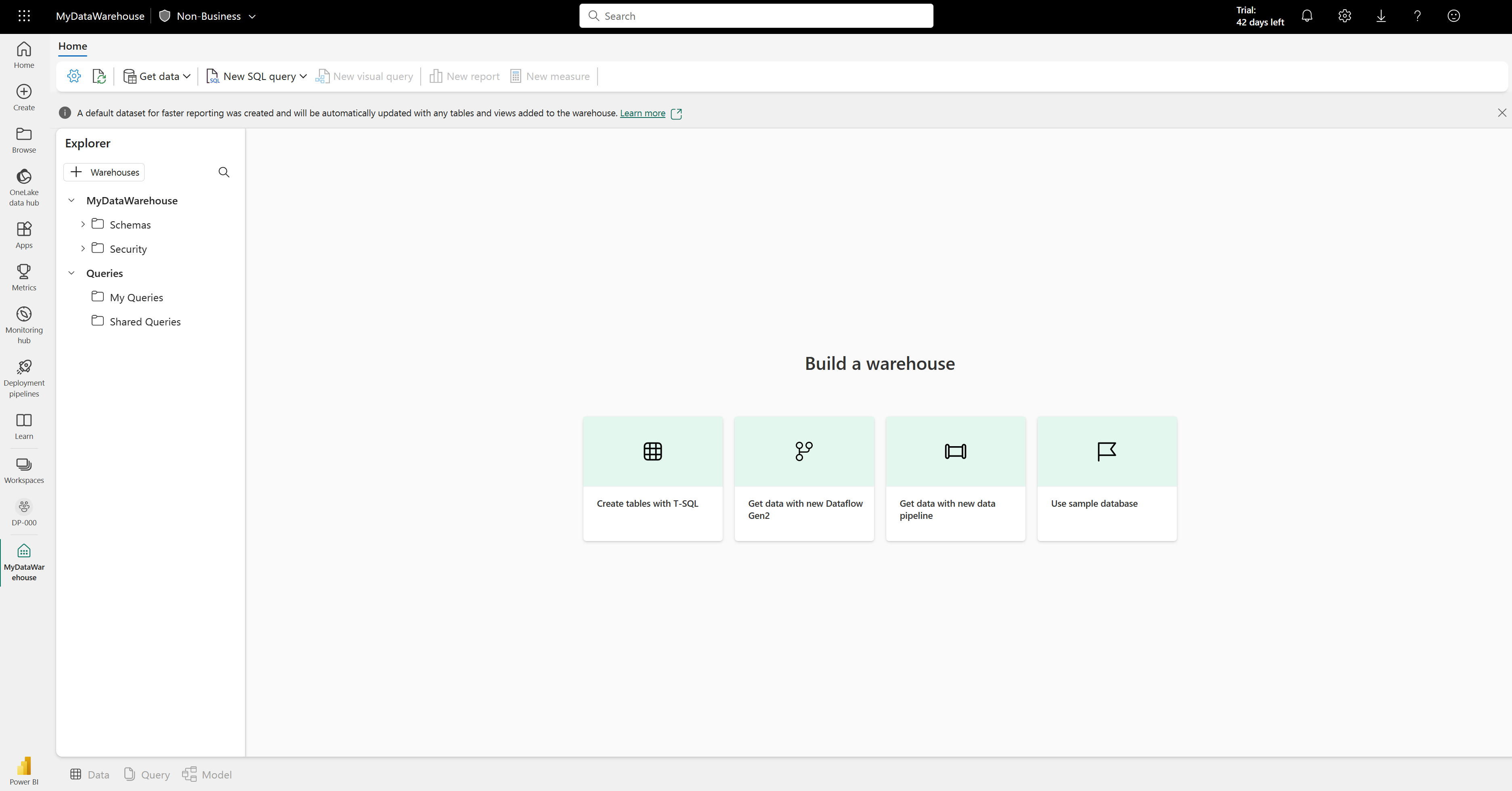Click the Get data with new data pipeline icon
Viewport: 1512px width, 791px height.
(x=955, y=451)
